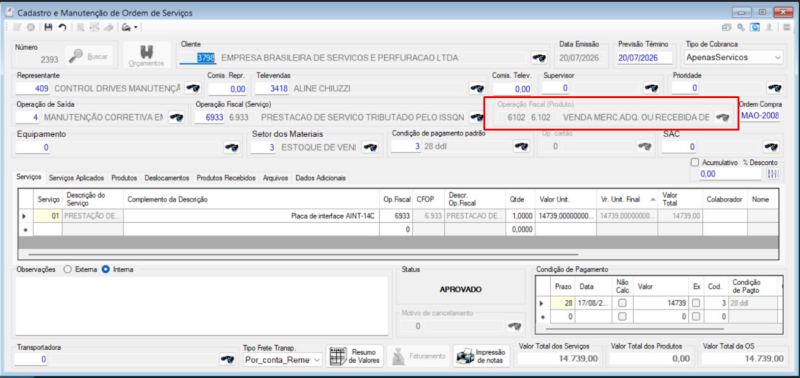Screen dimensions: 800x378
Task: Click the blue refresh window icon at top right
Action: 754,28
